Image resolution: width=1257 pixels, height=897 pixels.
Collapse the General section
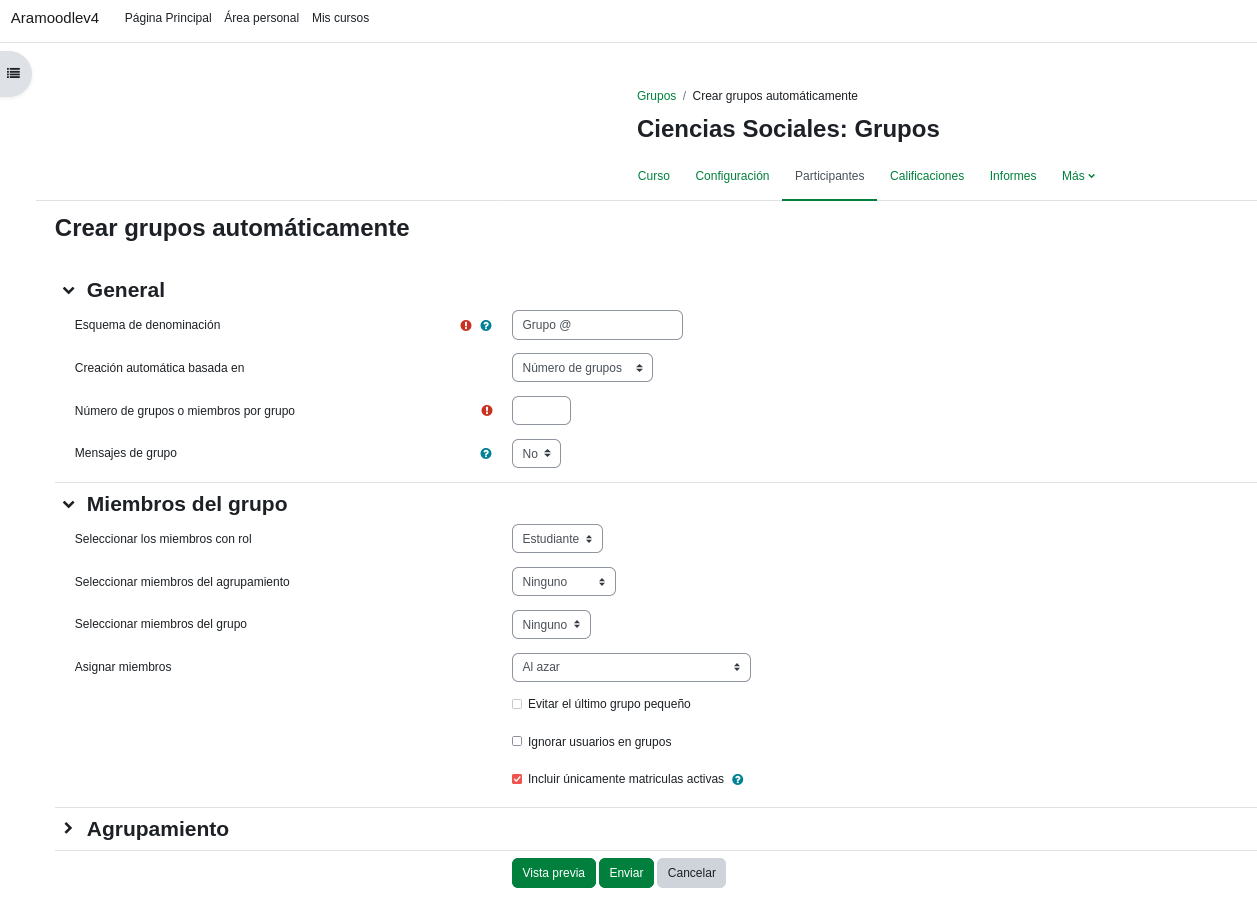68,290
